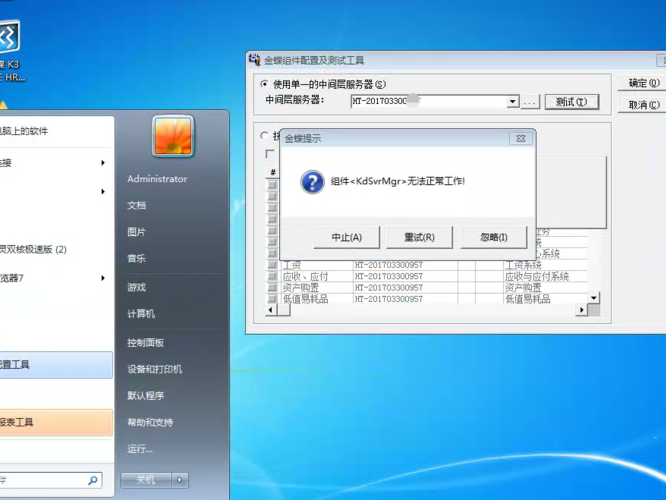Click the search magnifier icon in Start menu
Viewport: 666px width, 500px height.
tap(93, 480)
